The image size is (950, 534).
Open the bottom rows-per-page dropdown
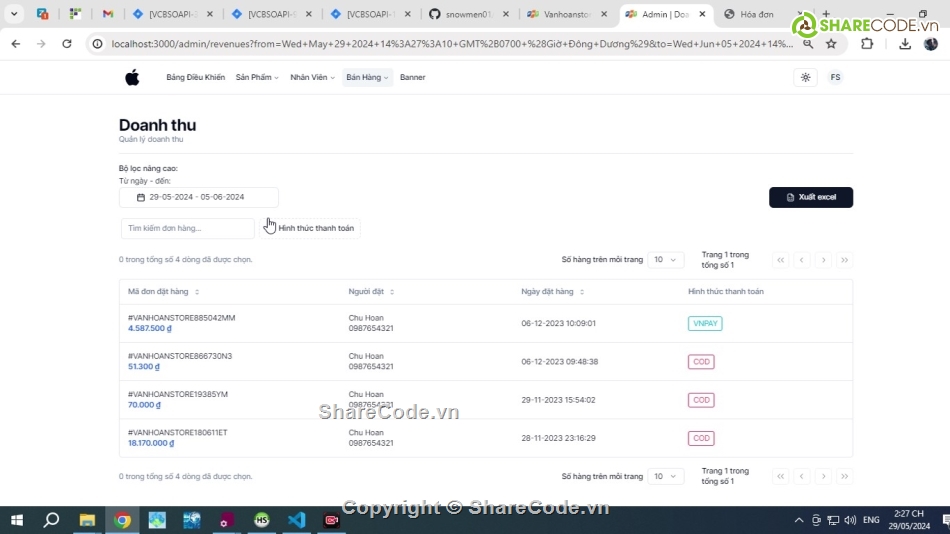665,476
